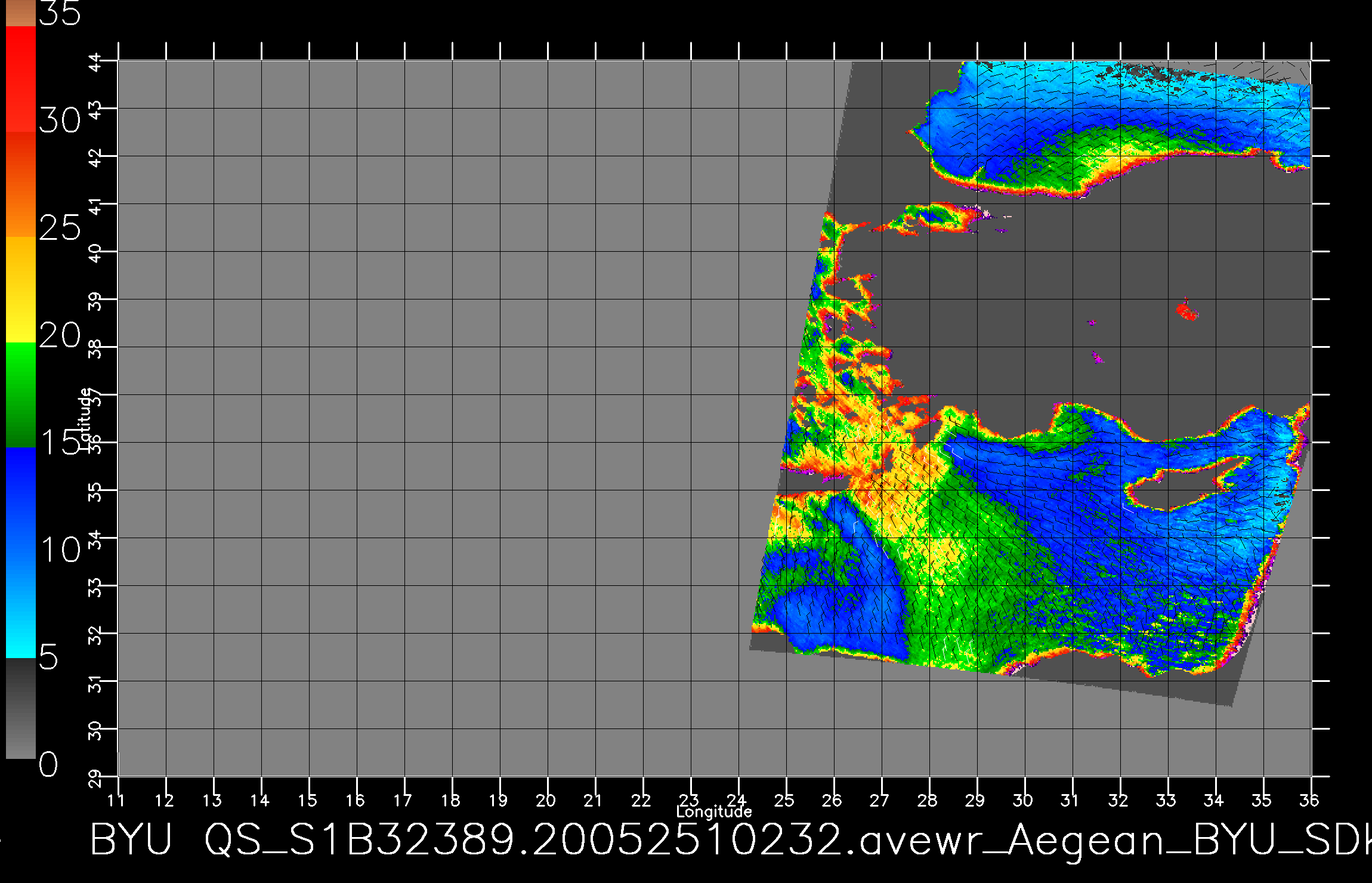The width and height of the screenshot is (1372, 883).
Task: Click latitude tick label 32
Action: coord(95,636)
